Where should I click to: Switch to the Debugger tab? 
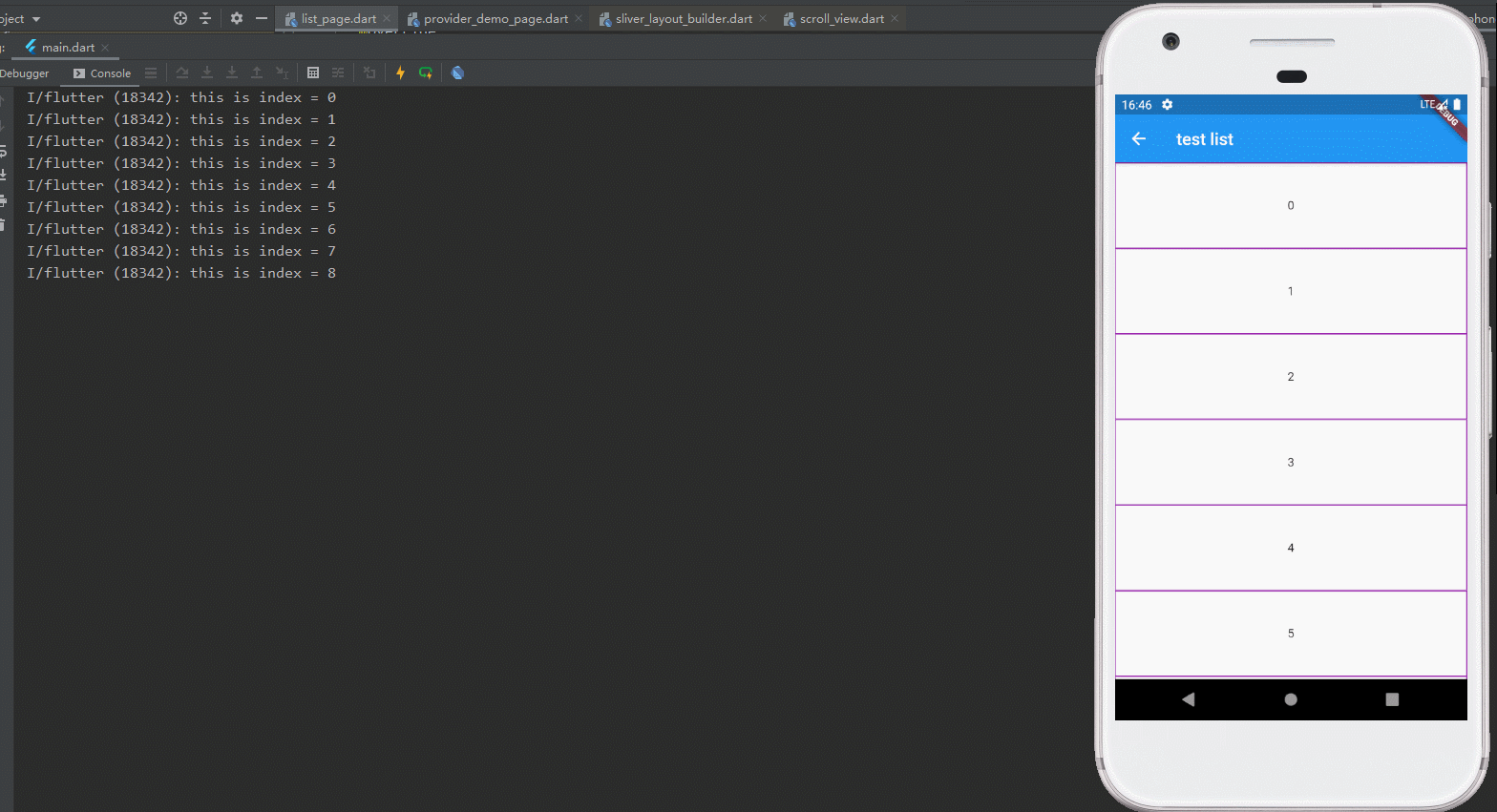coord(25,73)
